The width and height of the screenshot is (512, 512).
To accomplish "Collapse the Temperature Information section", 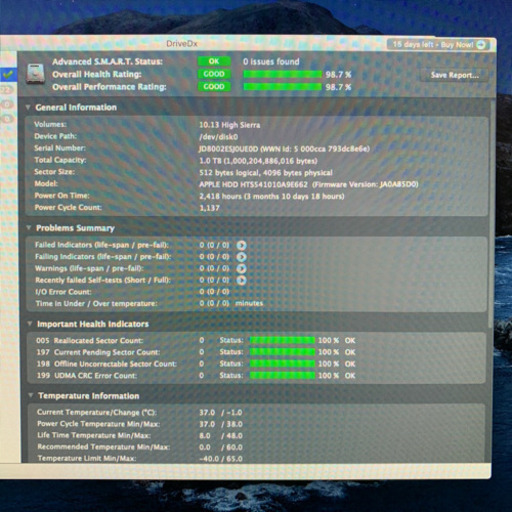I will (31, 396).
